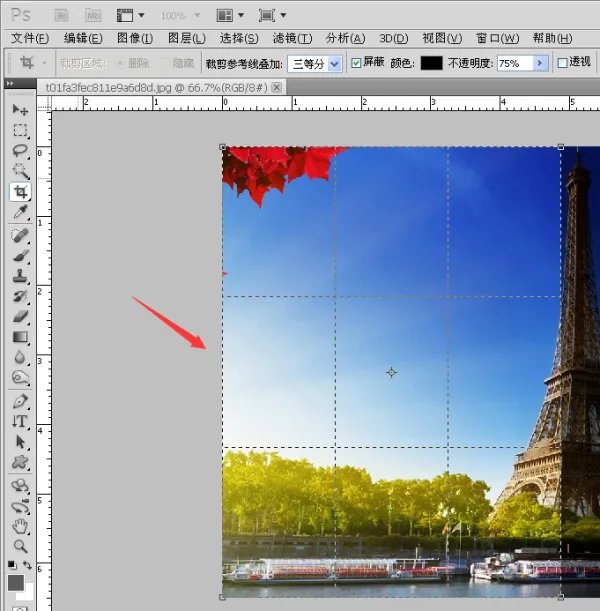Close the t01fa3fec811e9a6d8d.jpg document tab

point(277,87)
